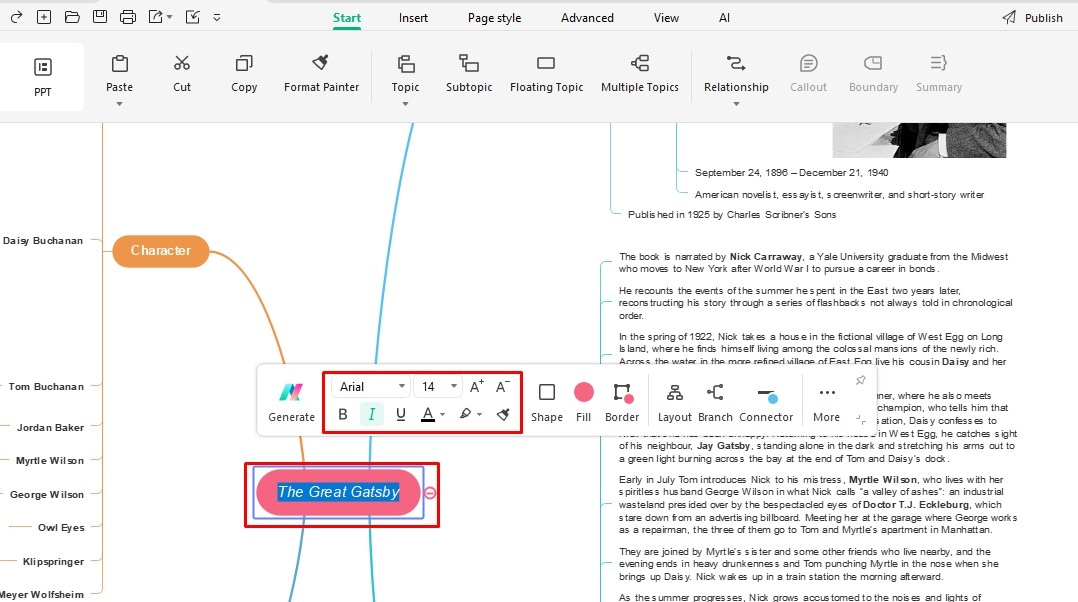Open the AI tab
Viewport: 1078px width, 602px height.
point(724,18)
